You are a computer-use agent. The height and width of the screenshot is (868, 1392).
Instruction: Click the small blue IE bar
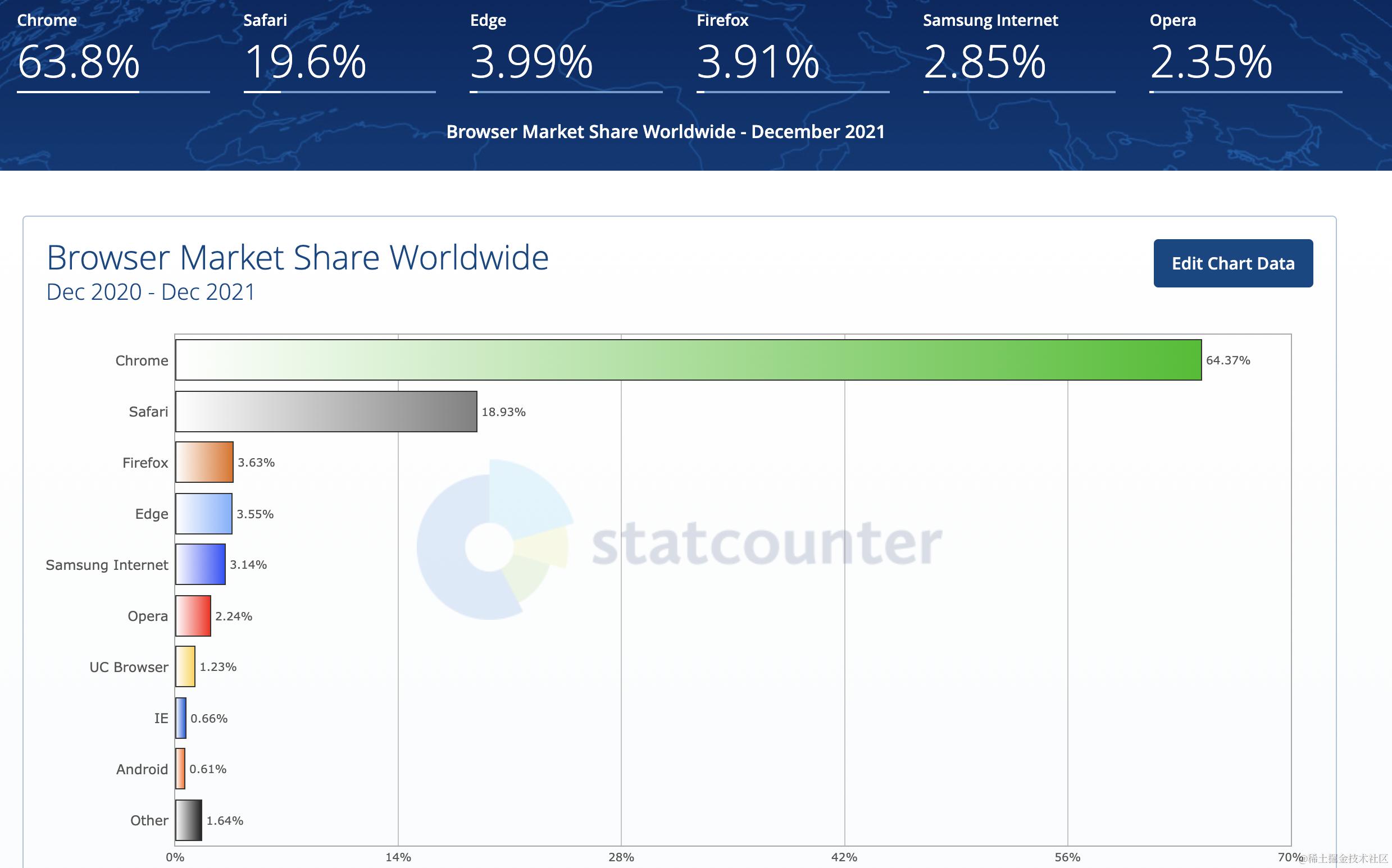tap(181, 718)
